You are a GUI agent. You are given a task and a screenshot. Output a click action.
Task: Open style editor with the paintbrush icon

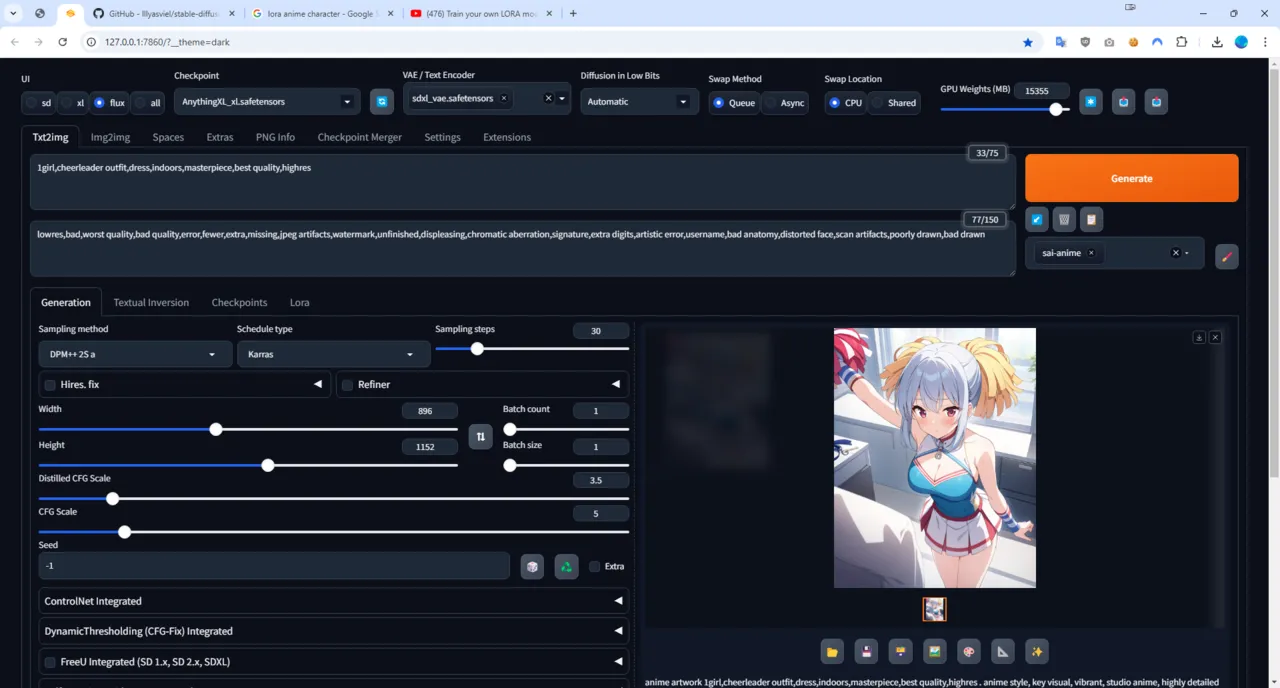click(x=1227, y=256)
